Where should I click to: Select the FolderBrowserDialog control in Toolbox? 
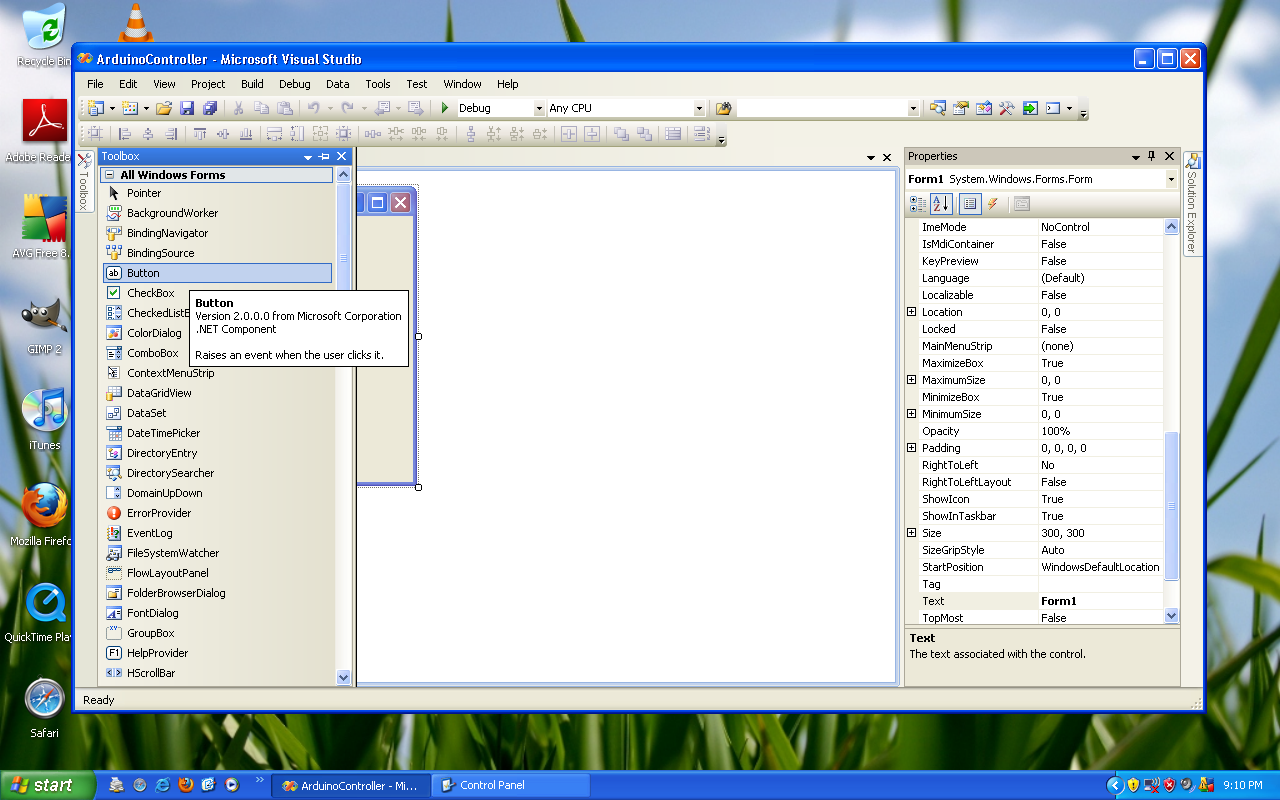click(218, 593)
